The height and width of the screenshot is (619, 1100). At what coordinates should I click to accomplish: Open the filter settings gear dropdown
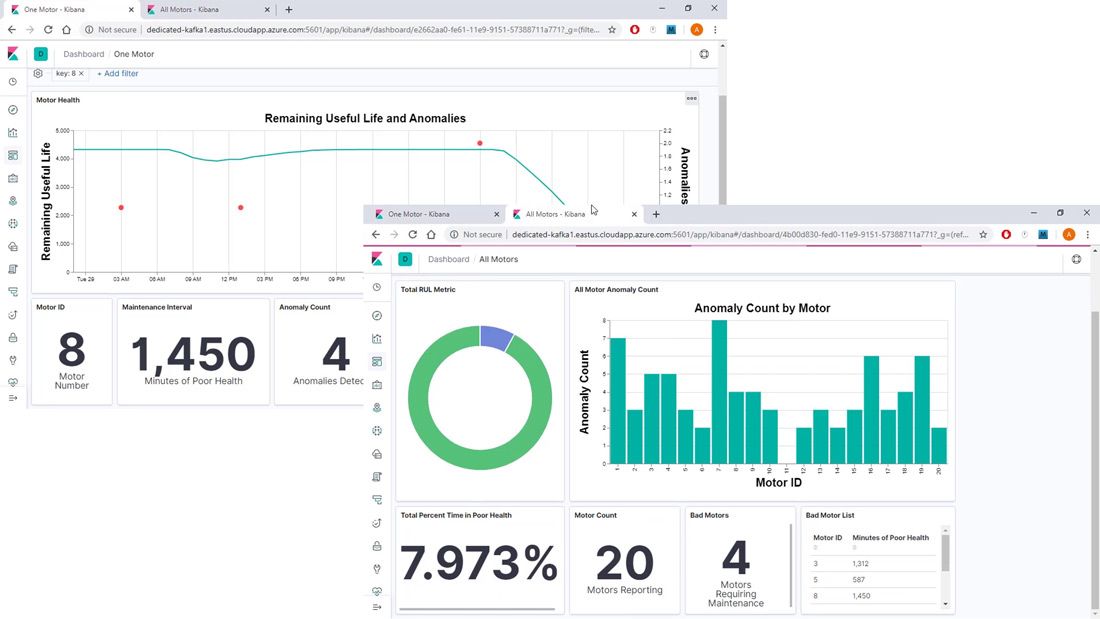point(38,73)
